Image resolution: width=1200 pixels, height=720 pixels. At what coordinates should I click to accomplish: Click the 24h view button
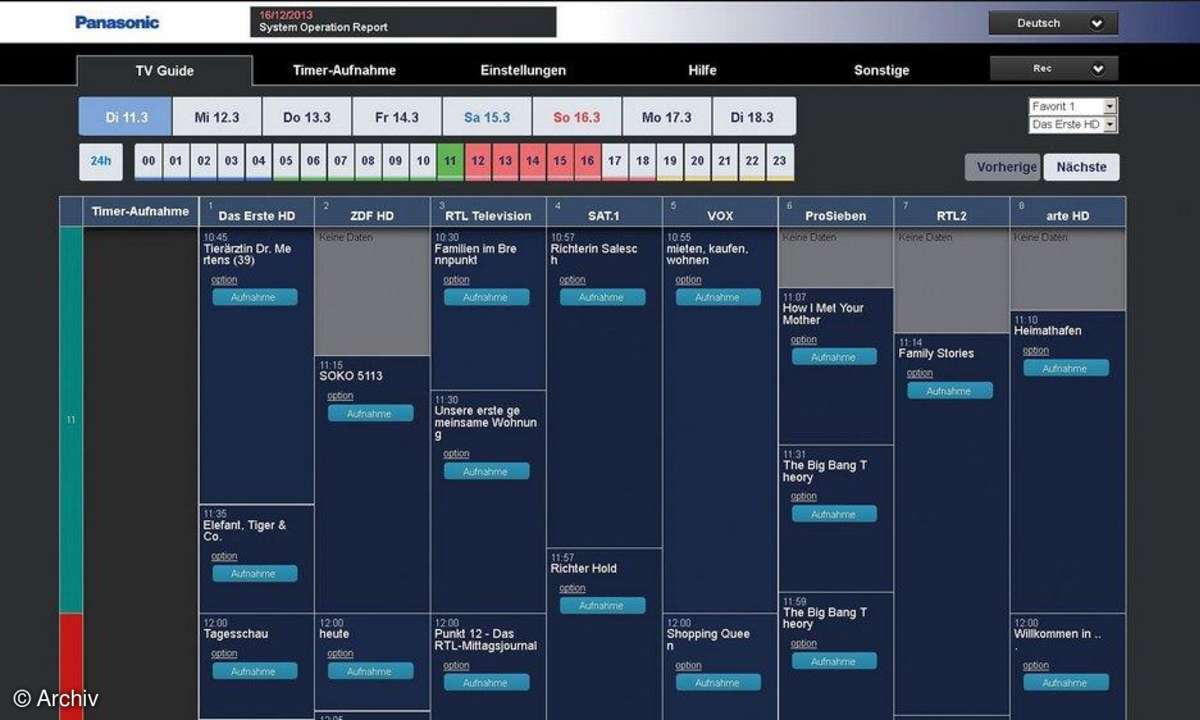pyautogui.click(x=101, y=161)
